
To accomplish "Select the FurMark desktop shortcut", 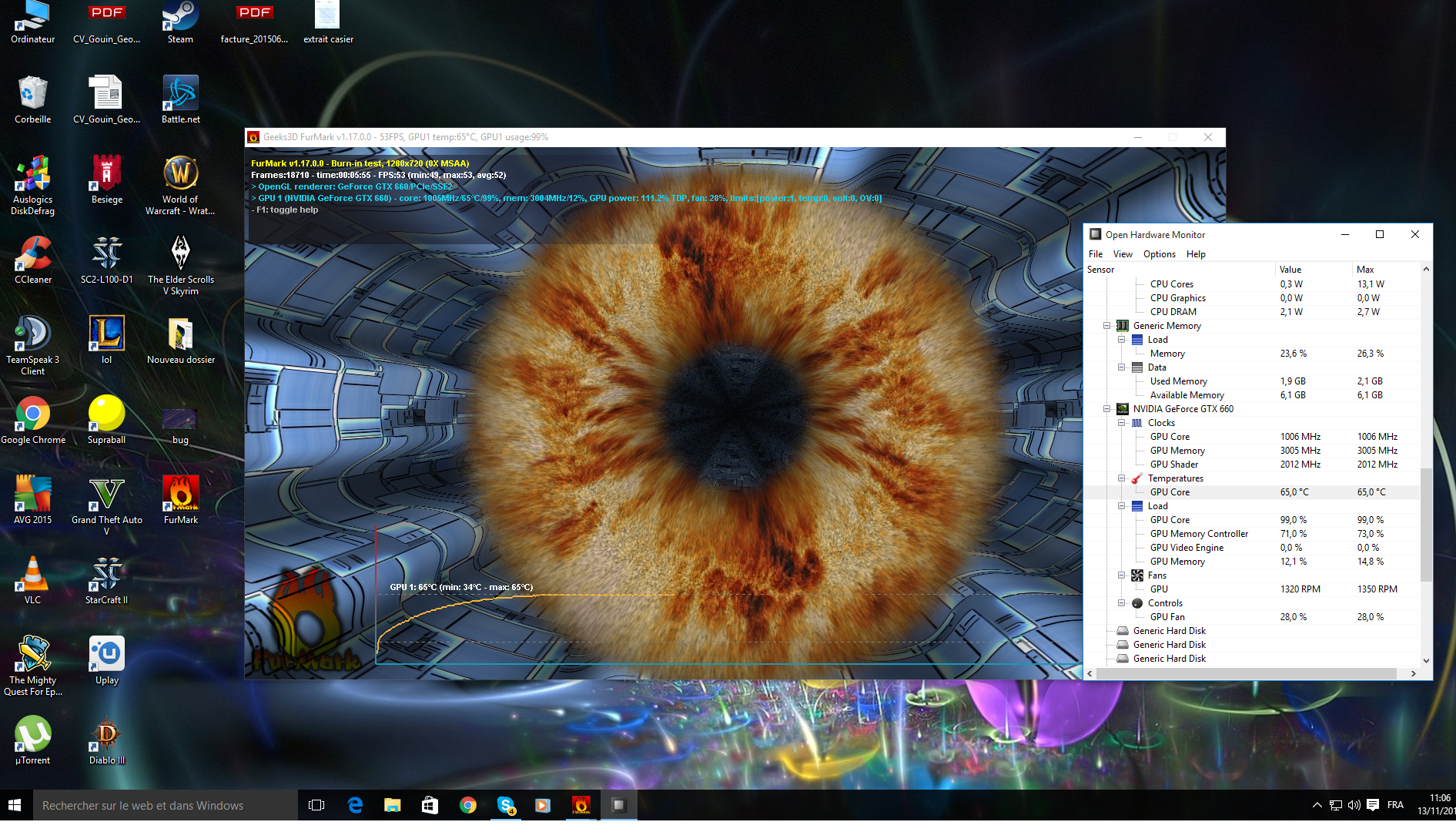I will click(180, 500).
